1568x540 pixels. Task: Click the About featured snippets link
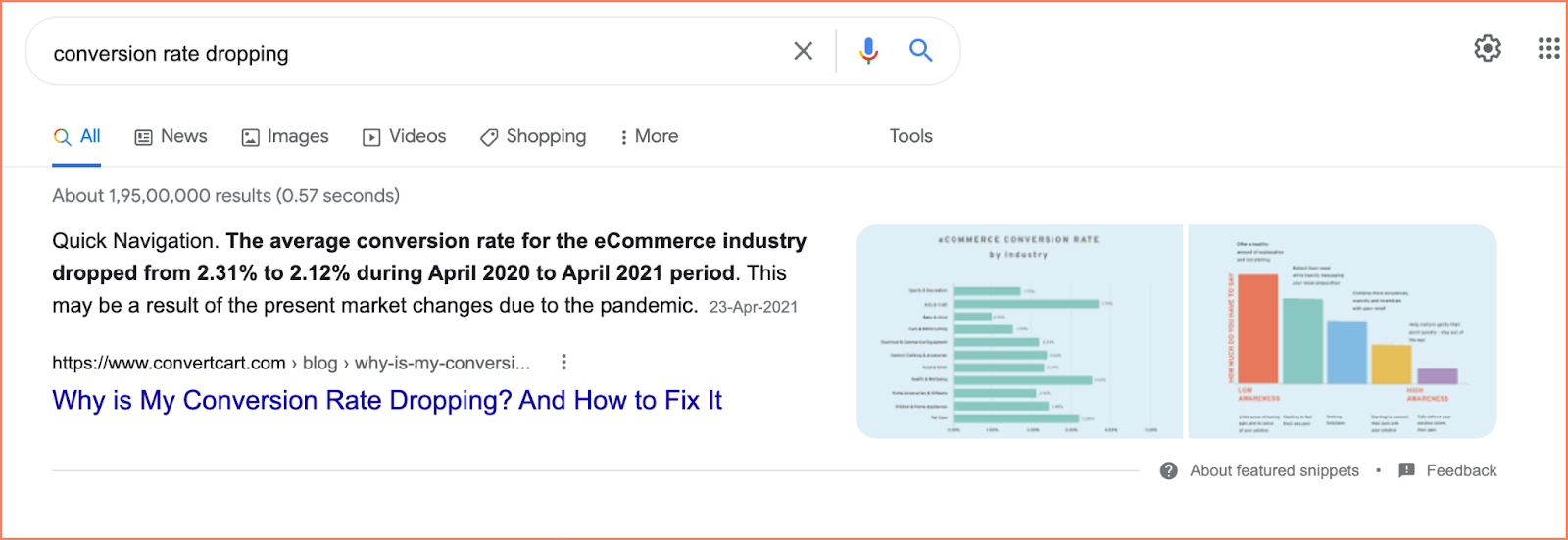pos(1274,470)
